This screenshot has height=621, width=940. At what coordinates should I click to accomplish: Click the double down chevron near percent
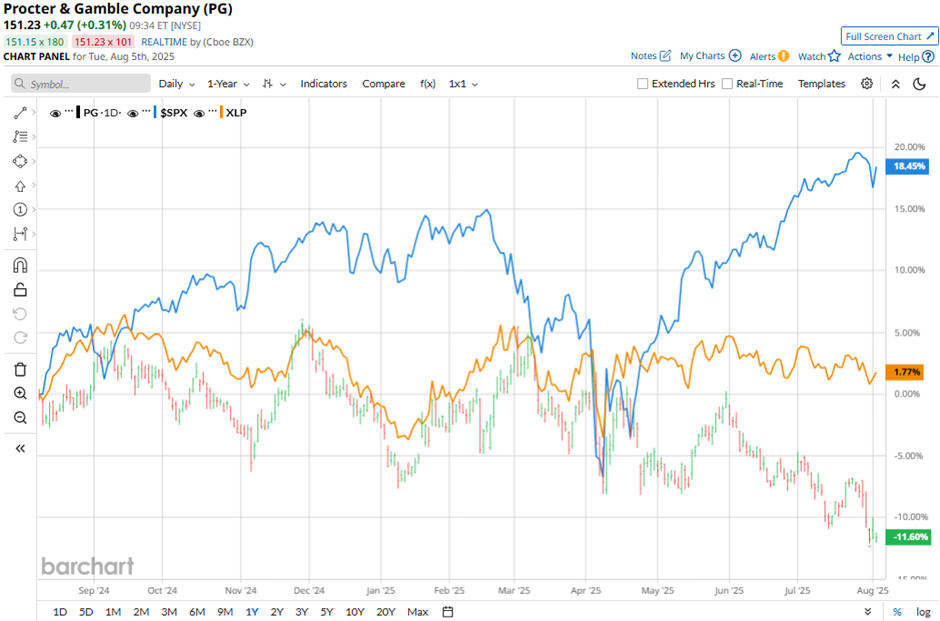tap(867, 611)
